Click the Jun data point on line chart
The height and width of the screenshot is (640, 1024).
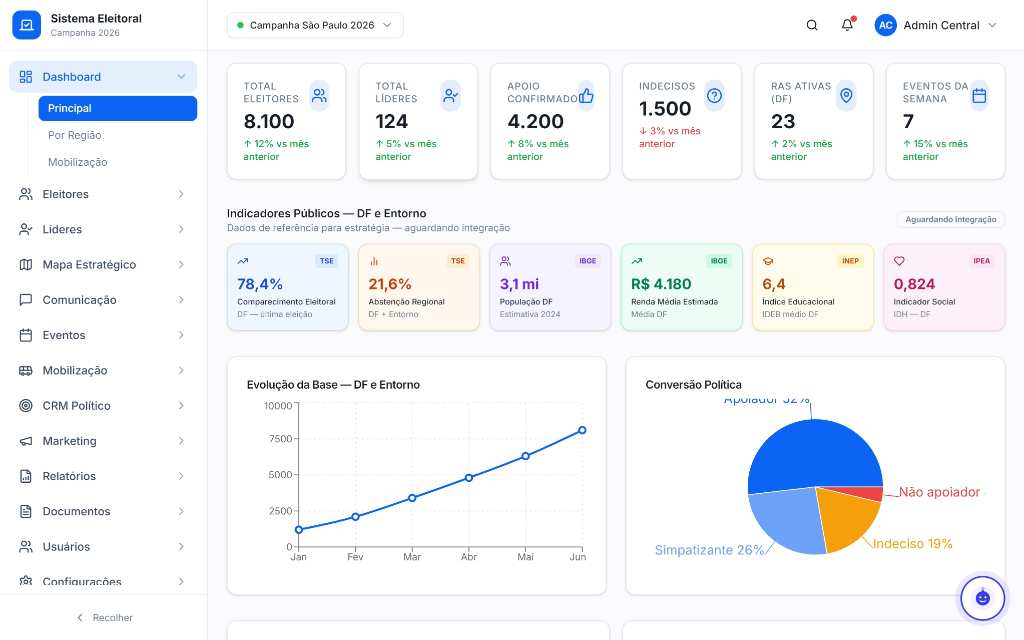tap(582, 430)
